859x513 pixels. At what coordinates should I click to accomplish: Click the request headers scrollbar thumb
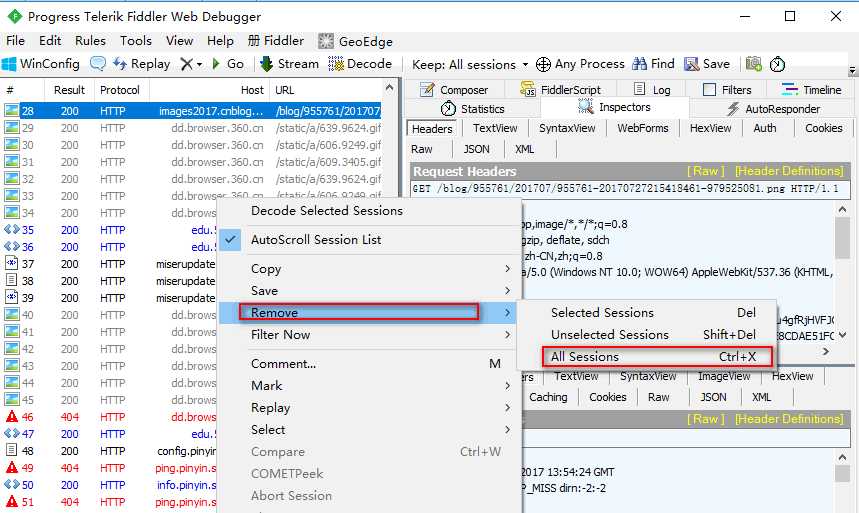[x=842, y=237]
